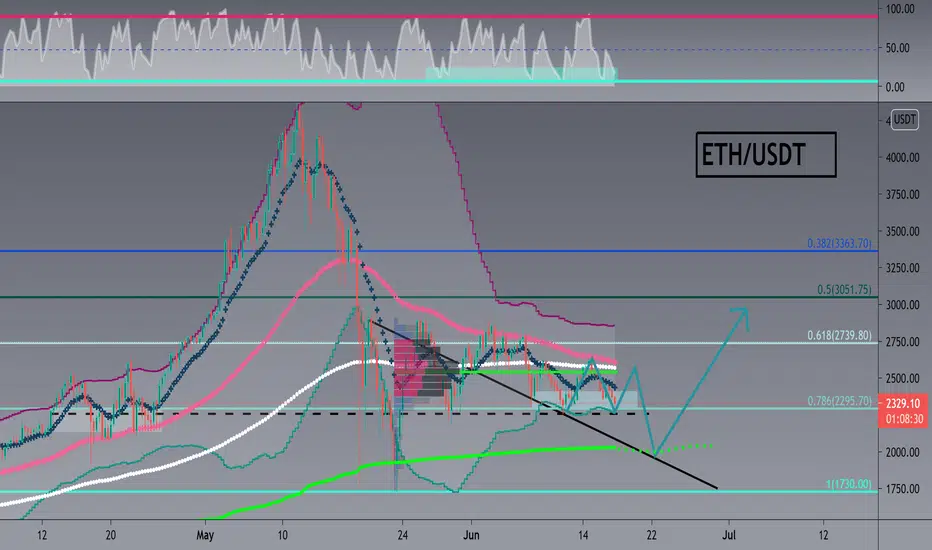Screen dimensions: 932x550
Task: Click the 2750.00 price axis value
Action: [x=902, y=342]
